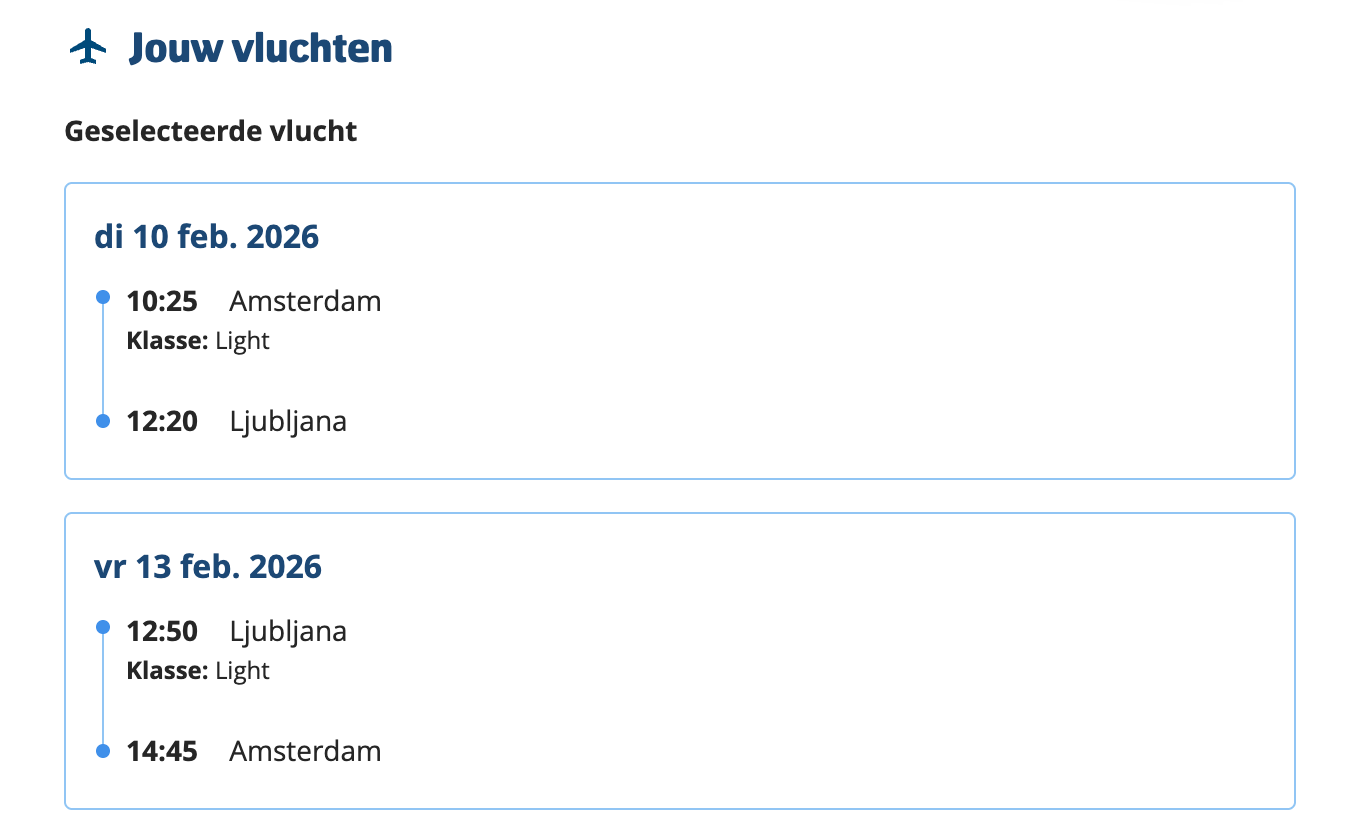Viewport: 1350px width, 834px height.
Task: Click the line connecting the 10:25 and 12:20 dots
Action: (x=102, y=359)
